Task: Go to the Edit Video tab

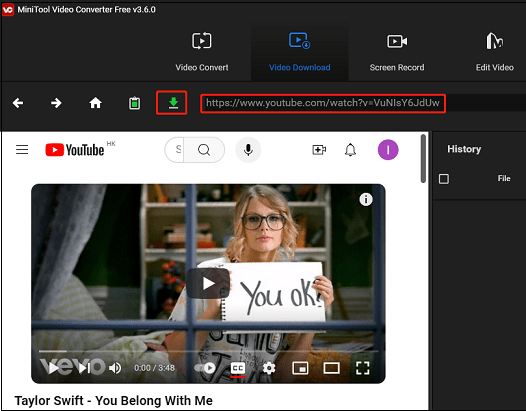Action: coord(494,52)
